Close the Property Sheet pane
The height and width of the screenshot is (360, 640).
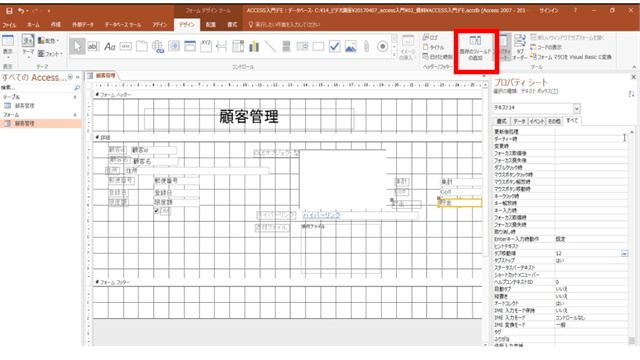(x=633, y=77)
